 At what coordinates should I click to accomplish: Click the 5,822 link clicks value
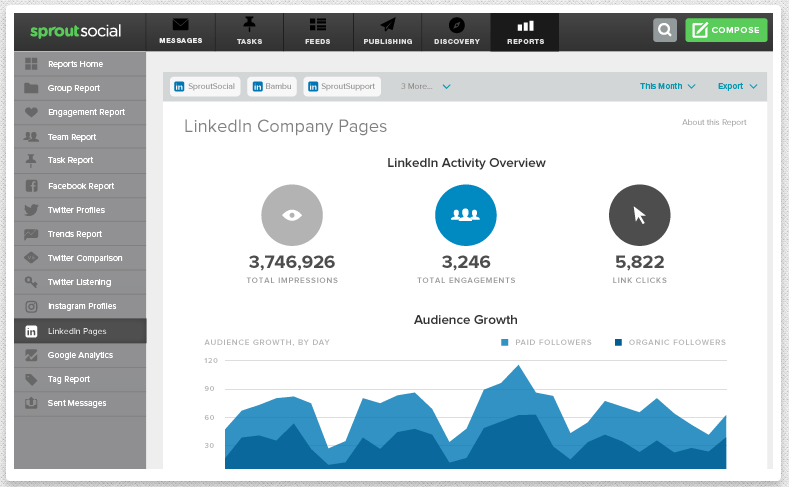click(640, 262)
